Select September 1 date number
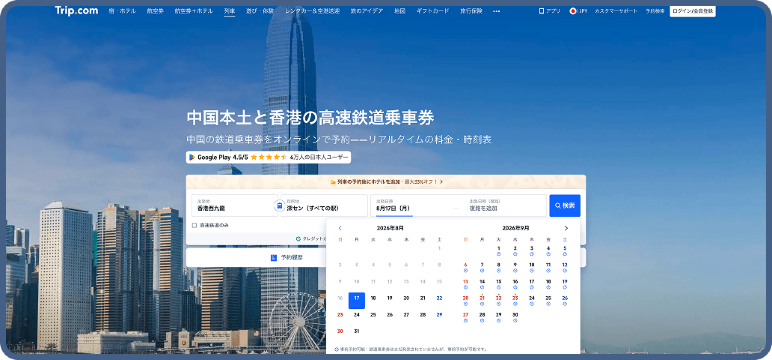Viewport: 772px width, 360px height. [x=499, y=248]
